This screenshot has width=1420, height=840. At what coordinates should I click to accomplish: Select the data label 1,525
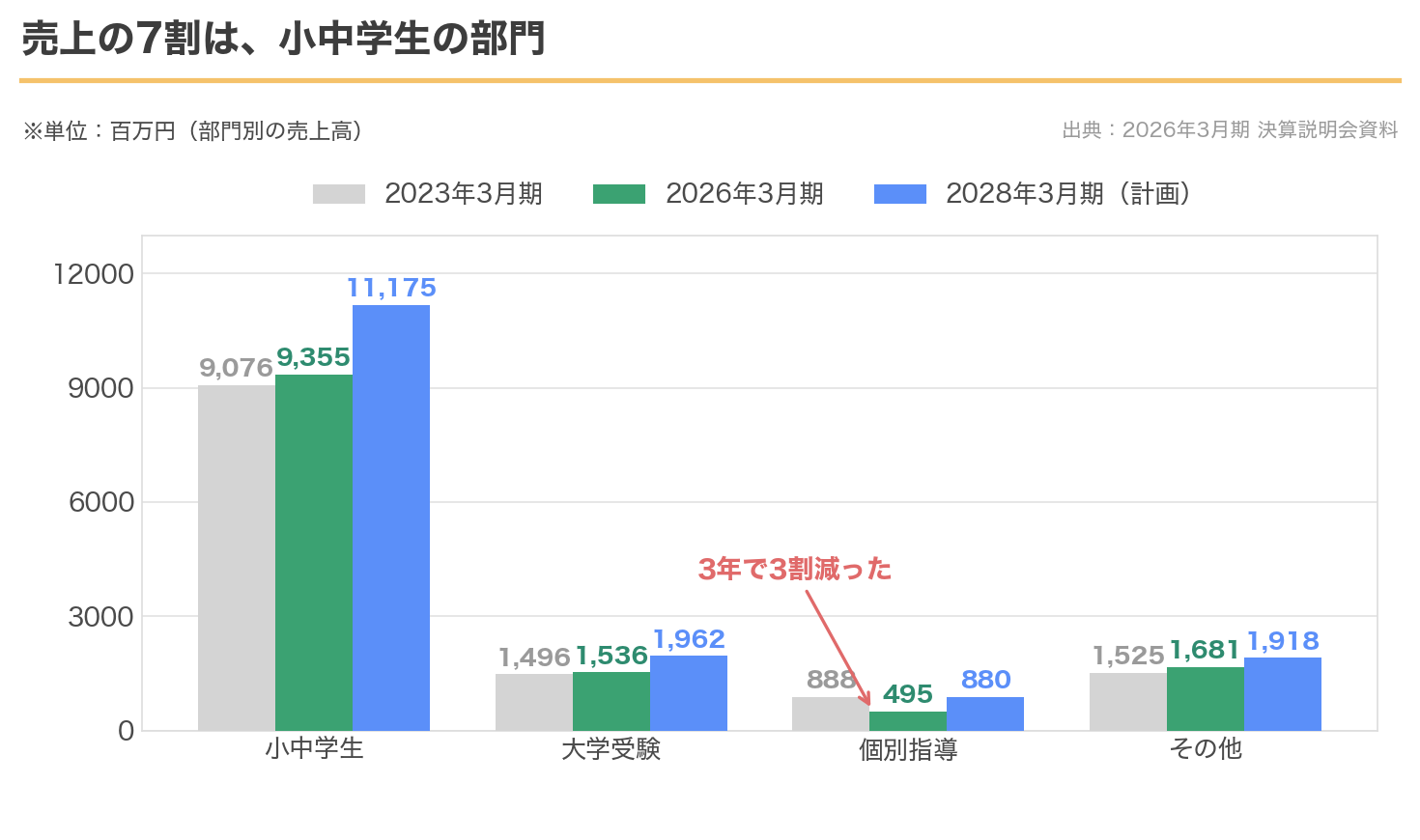1128,656
